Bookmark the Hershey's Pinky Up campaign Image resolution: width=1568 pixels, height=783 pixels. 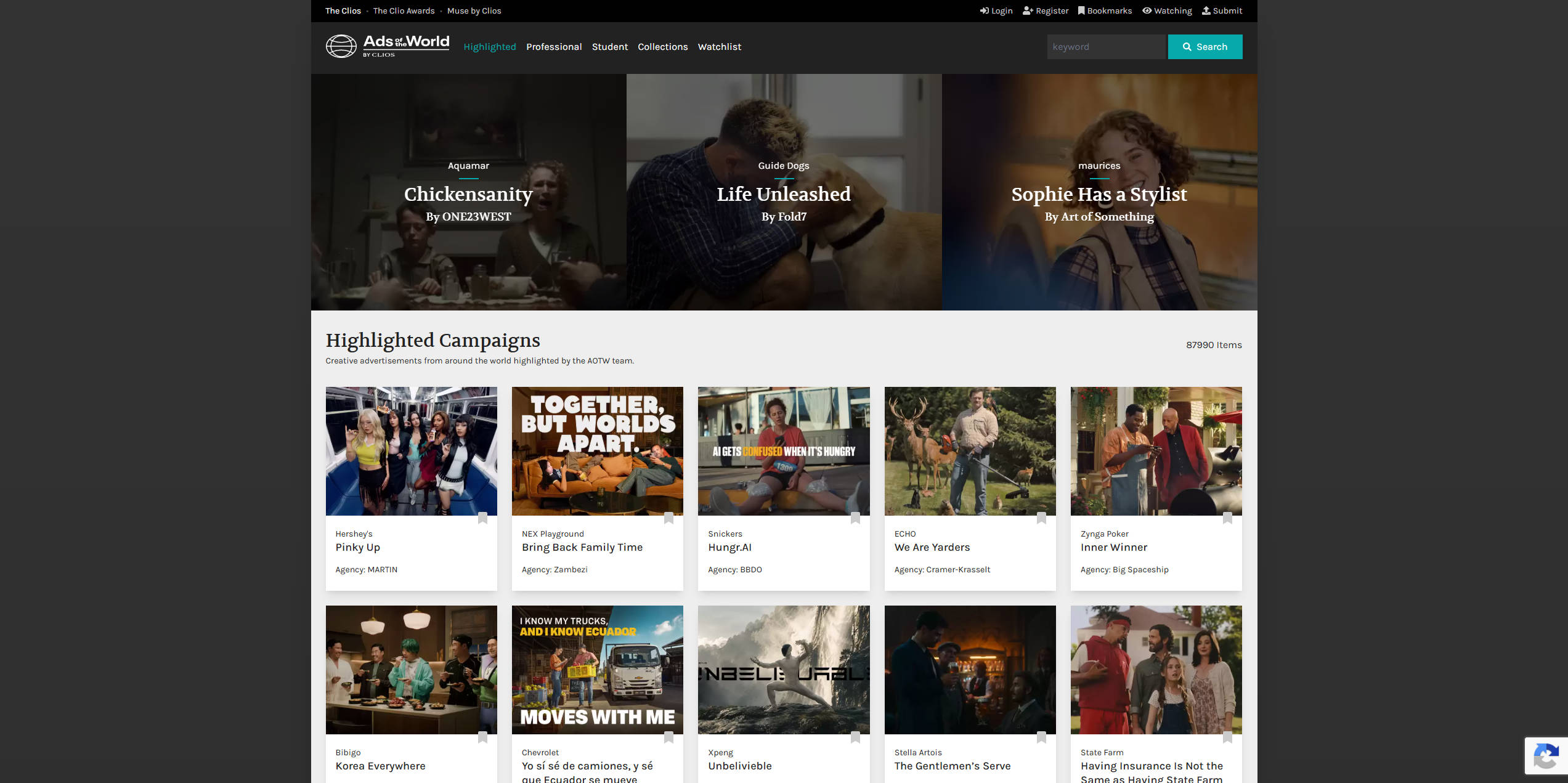pos(482,518)
